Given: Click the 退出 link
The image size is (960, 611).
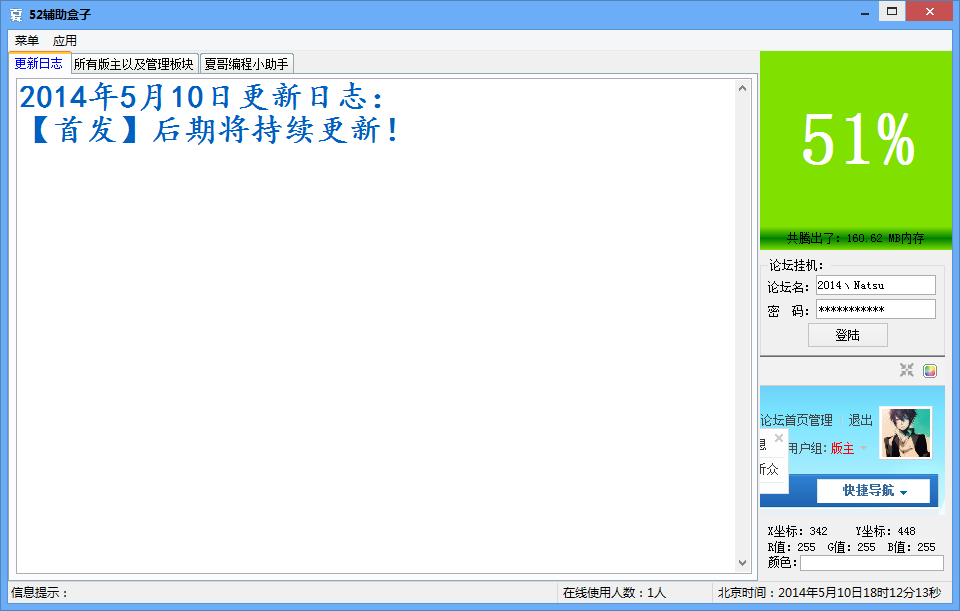Looking at the screenshot, I should point(860,420).
